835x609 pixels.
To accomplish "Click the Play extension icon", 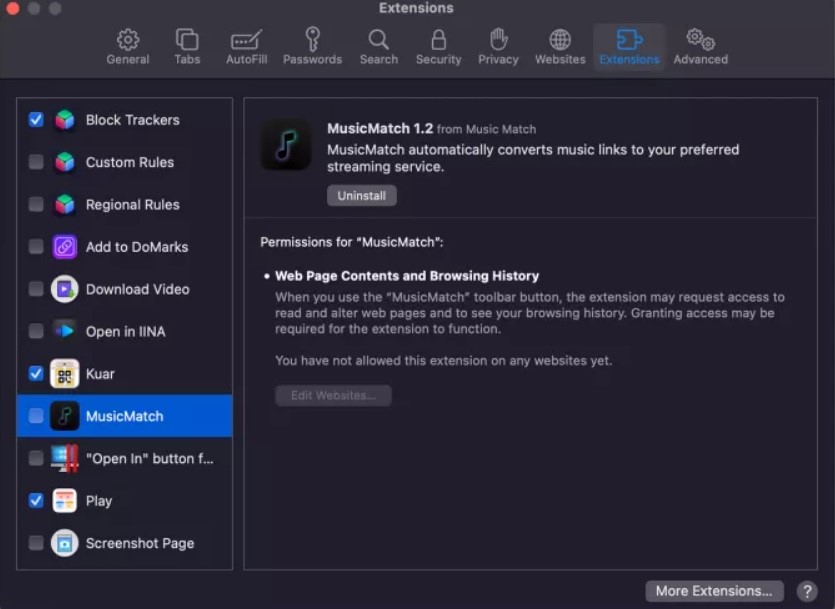I will (64, 500).
